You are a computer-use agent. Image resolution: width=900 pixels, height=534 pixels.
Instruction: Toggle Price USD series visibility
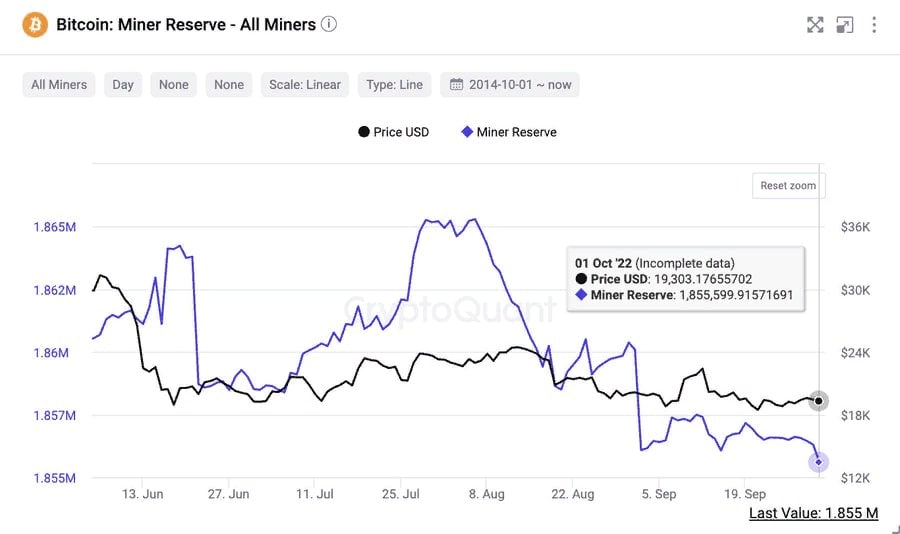393,132
